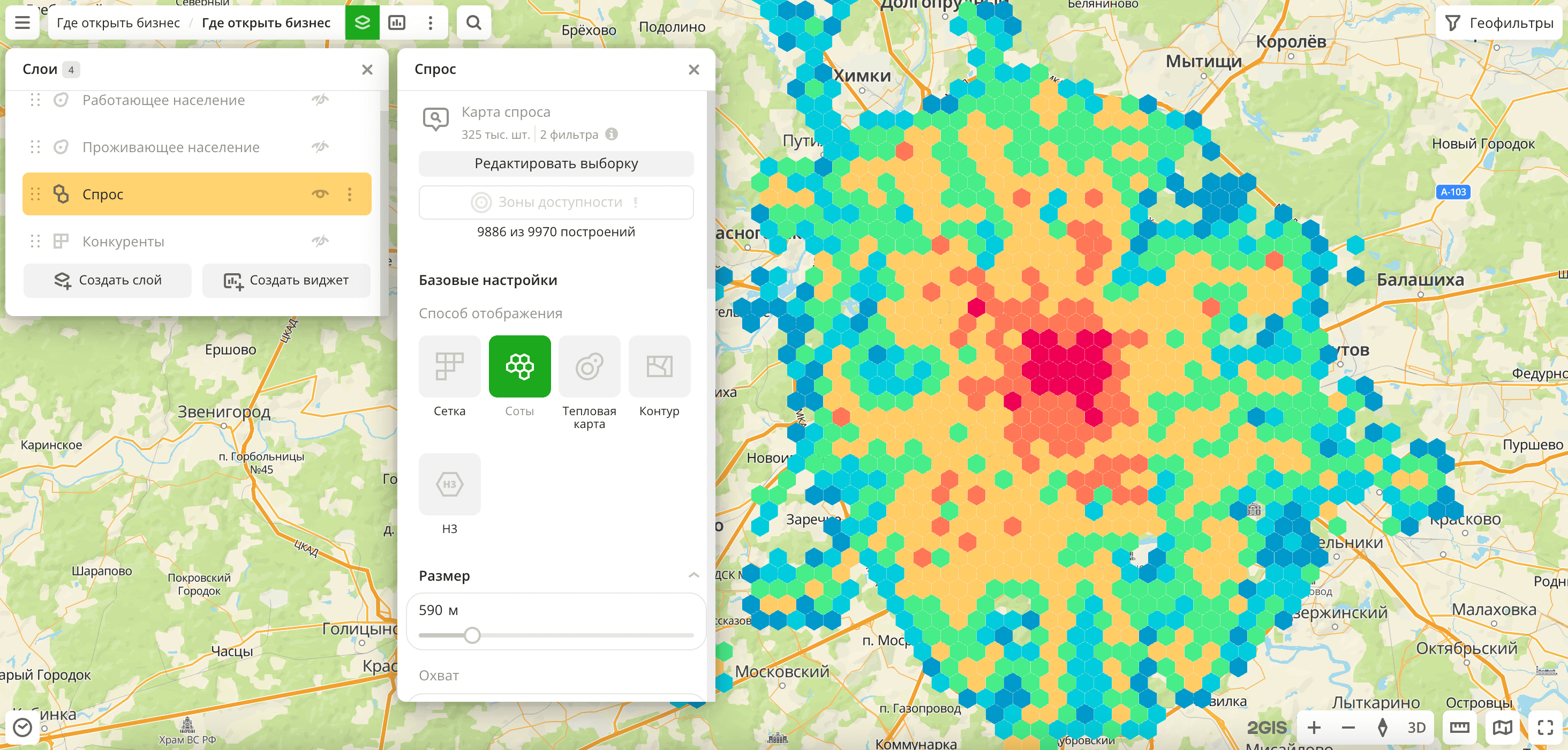
Task: Show the Конкуренты layer
Action: (320, 242)
